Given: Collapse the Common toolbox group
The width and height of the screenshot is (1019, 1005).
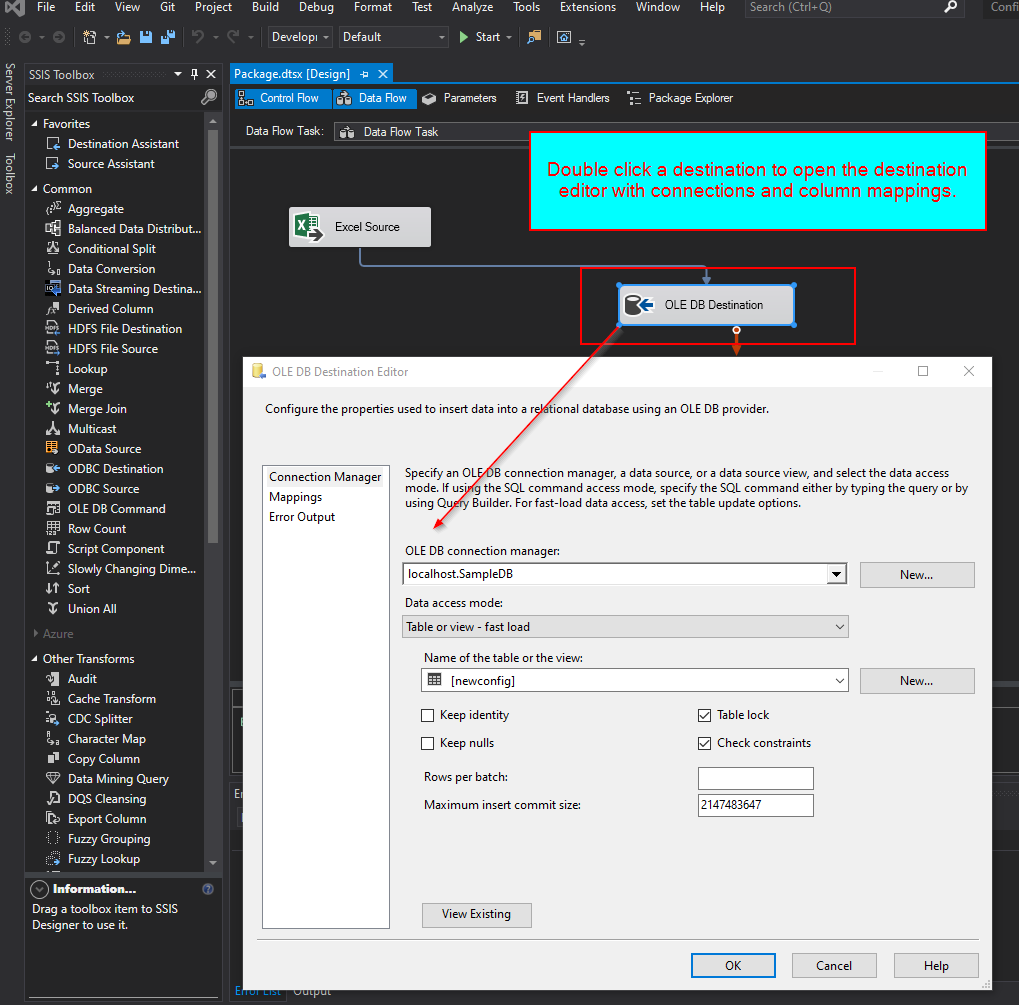Looking at the screenshot, I should pos(34,189).
